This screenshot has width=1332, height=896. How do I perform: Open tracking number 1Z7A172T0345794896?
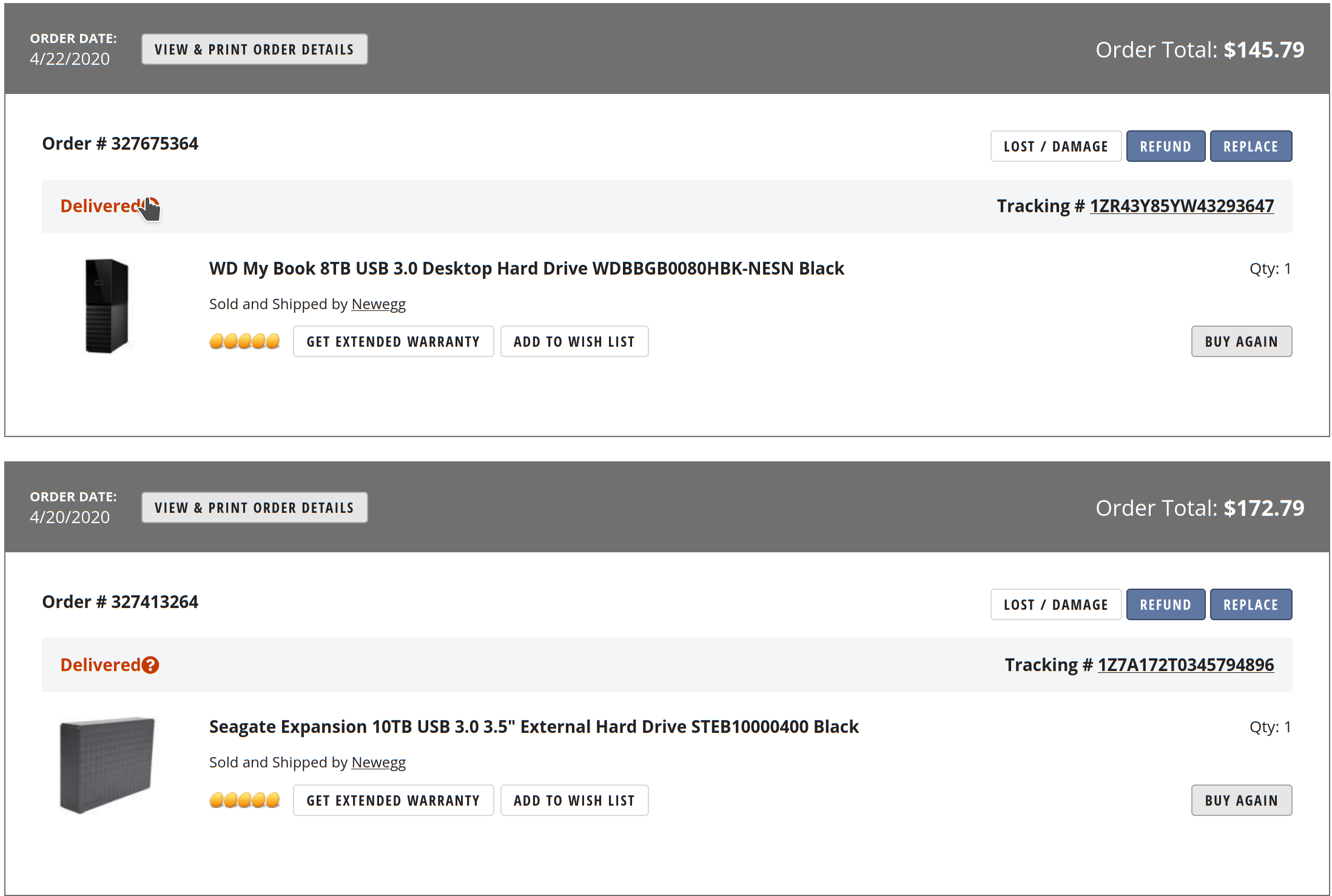pyautogui.click(x=1185, y=665)
